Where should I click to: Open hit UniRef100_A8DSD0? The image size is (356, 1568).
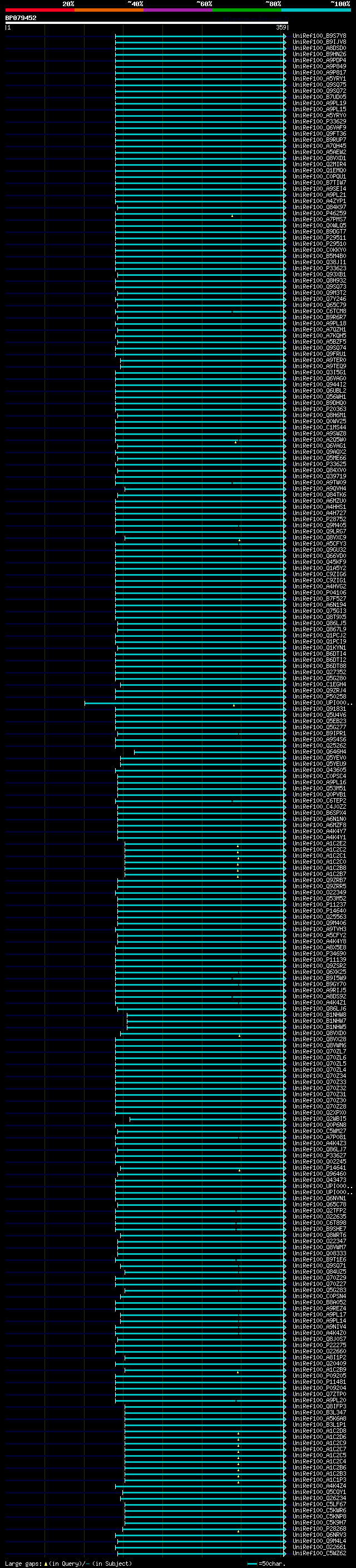point(319,48)
